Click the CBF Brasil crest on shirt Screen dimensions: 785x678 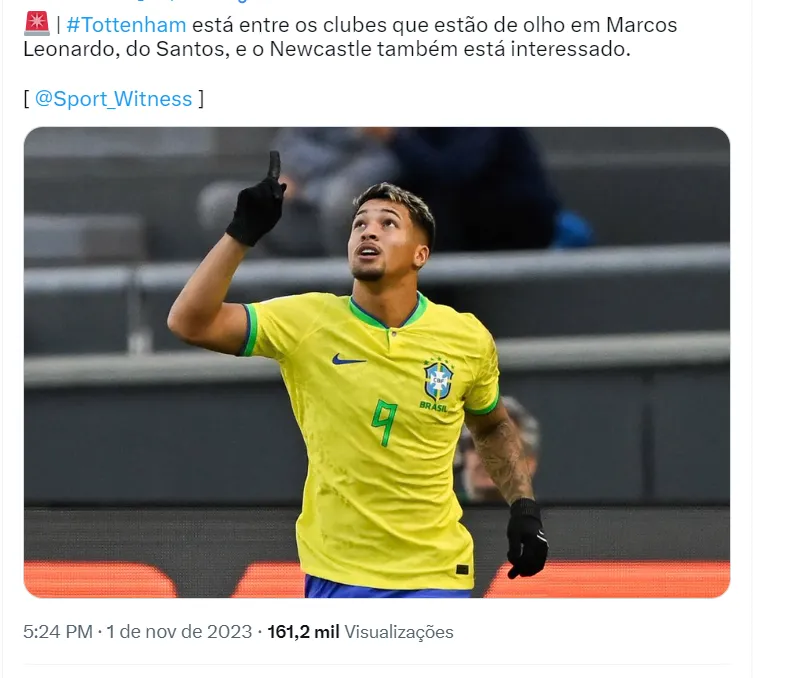point(437,384)
